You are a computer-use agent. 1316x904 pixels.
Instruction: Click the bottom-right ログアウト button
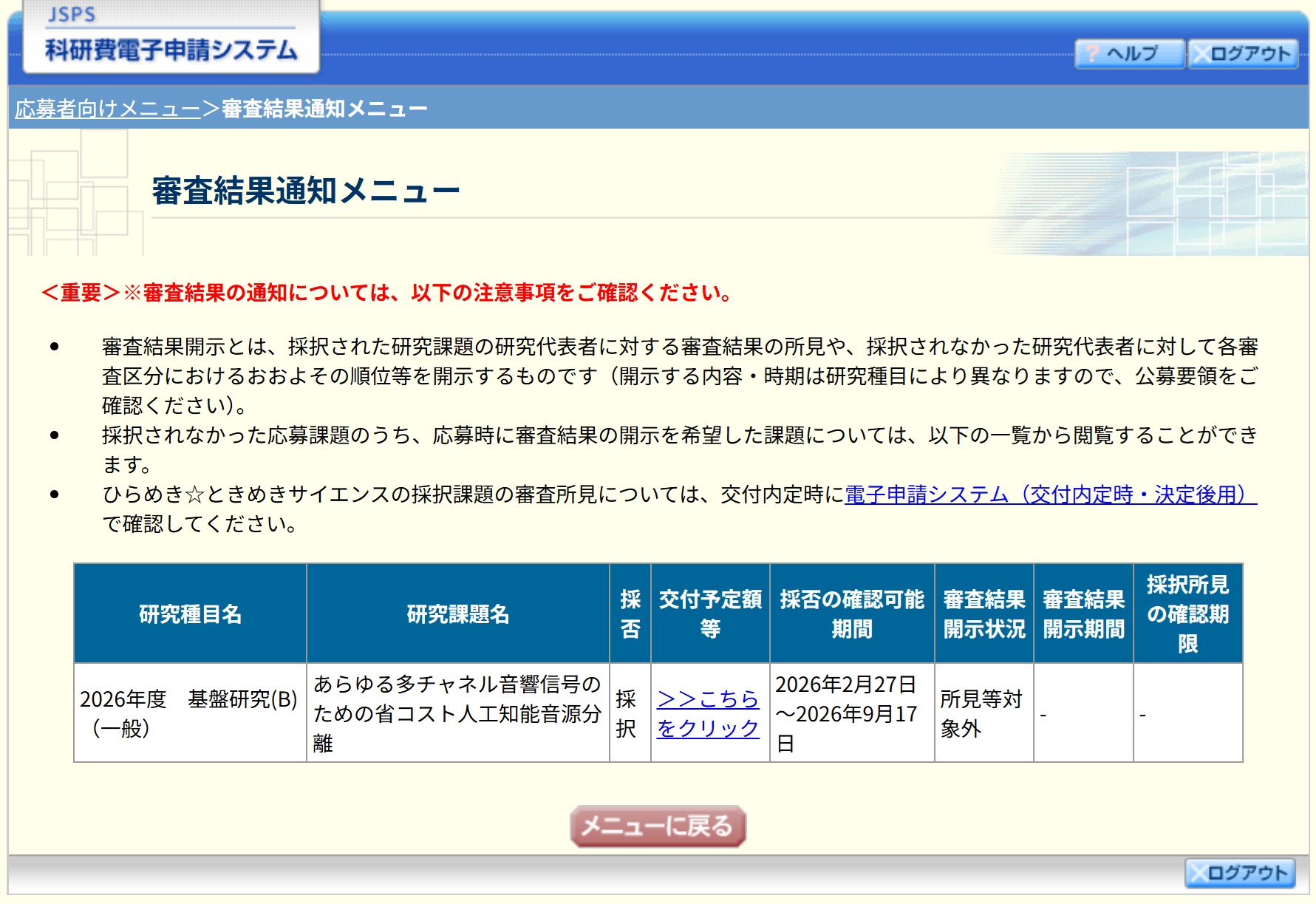click(1240, 873)
